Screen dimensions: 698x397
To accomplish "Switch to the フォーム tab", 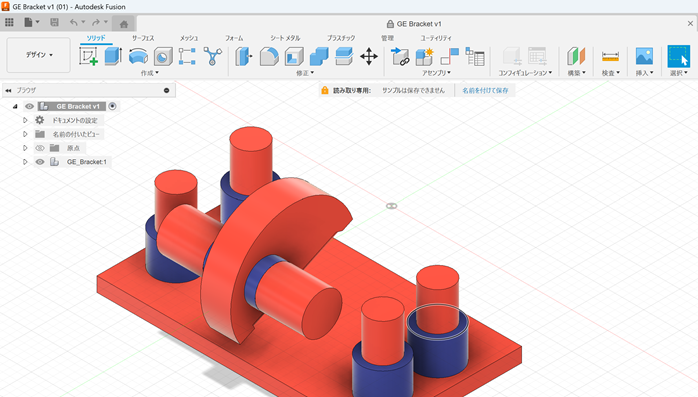I will pyautogui.click(x=234, y=38).
